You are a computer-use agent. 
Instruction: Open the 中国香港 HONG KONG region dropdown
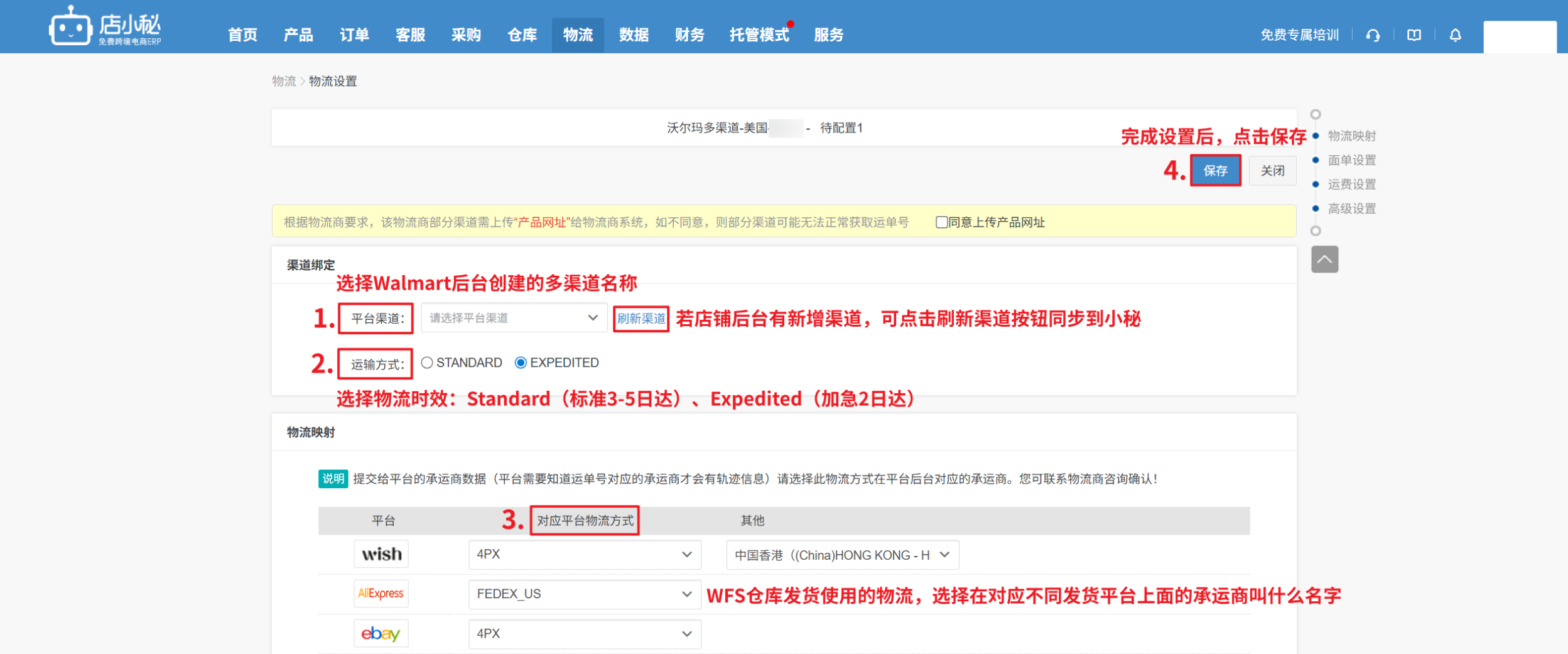click(841, 555)
